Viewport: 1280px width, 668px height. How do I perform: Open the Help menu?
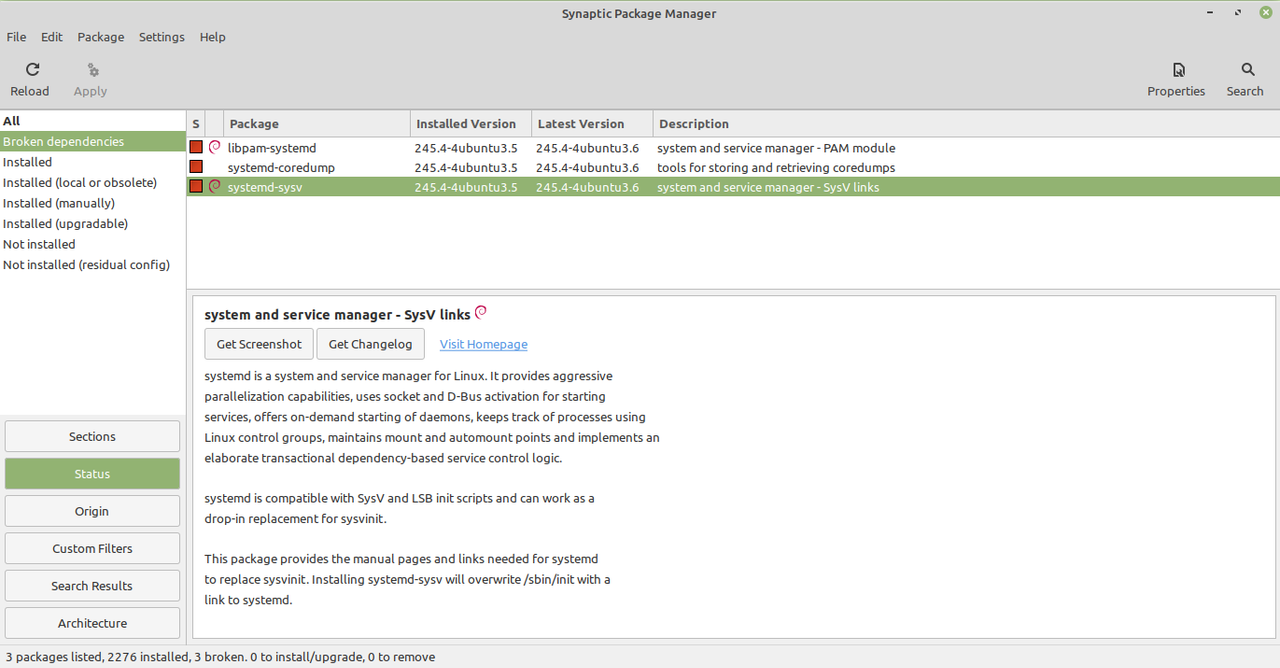pyautogui.click(x=213, y=37)
